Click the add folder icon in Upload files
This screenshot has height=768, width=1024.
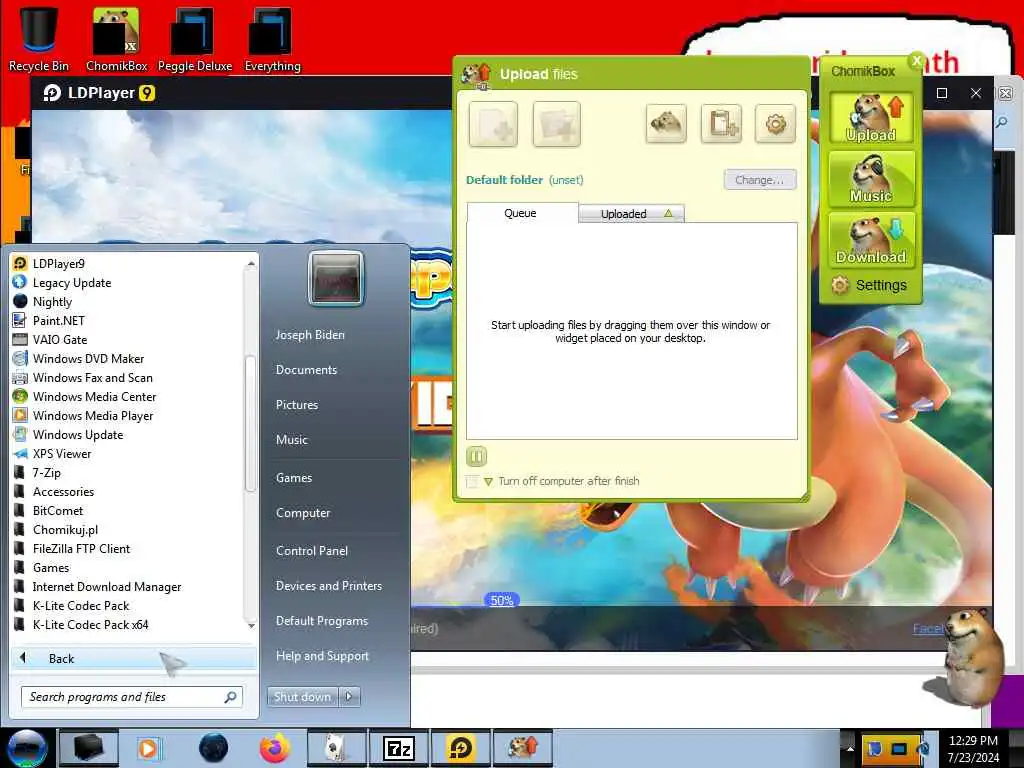point(556,124)
